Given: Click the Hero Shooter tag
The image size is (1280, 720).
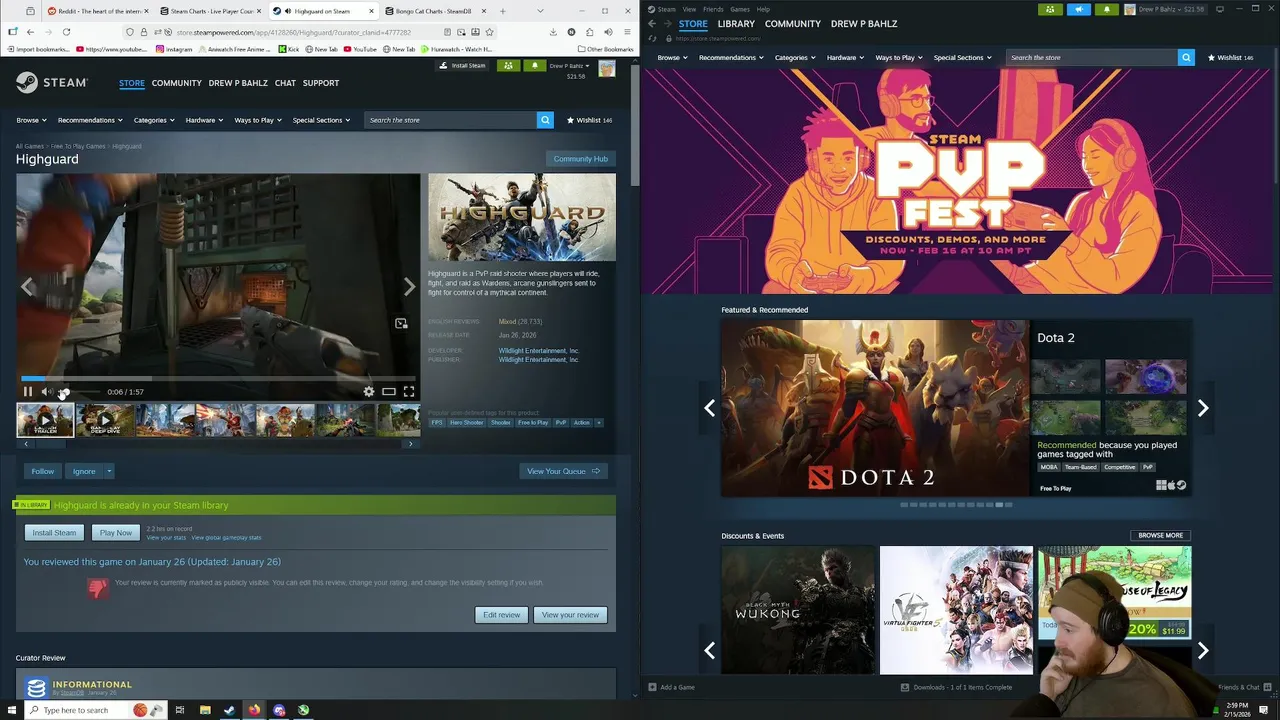Looking at the screenshot, I should click(466, 423).
